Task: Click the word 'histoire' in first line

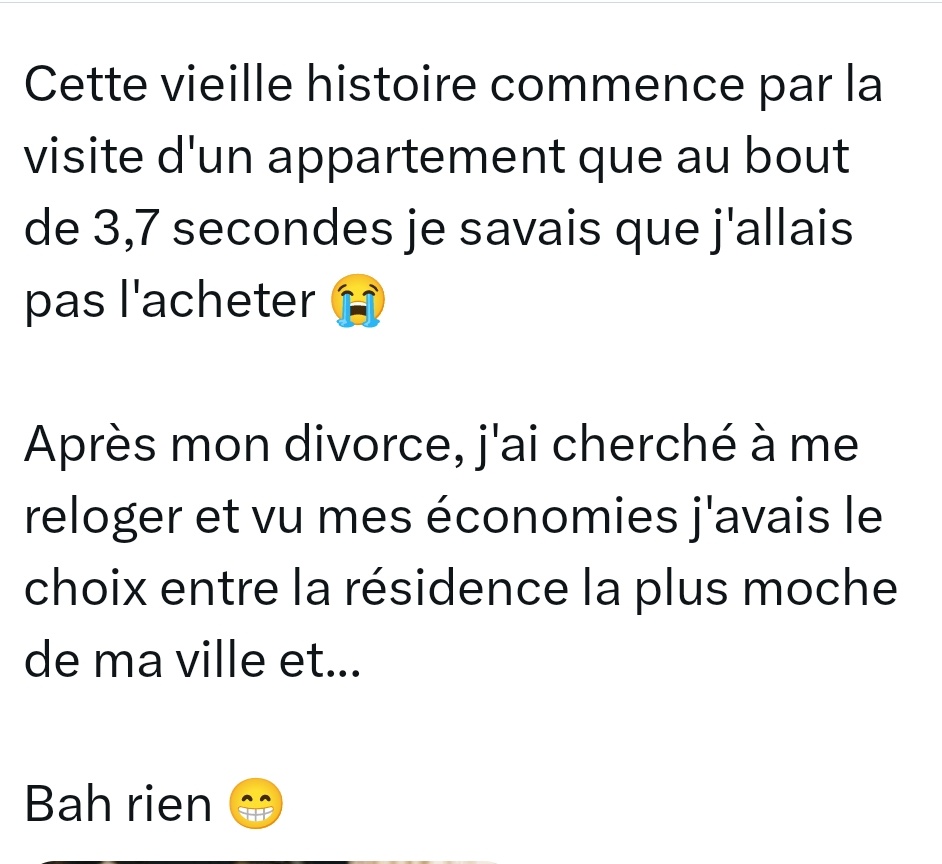Action: [392, 84]
